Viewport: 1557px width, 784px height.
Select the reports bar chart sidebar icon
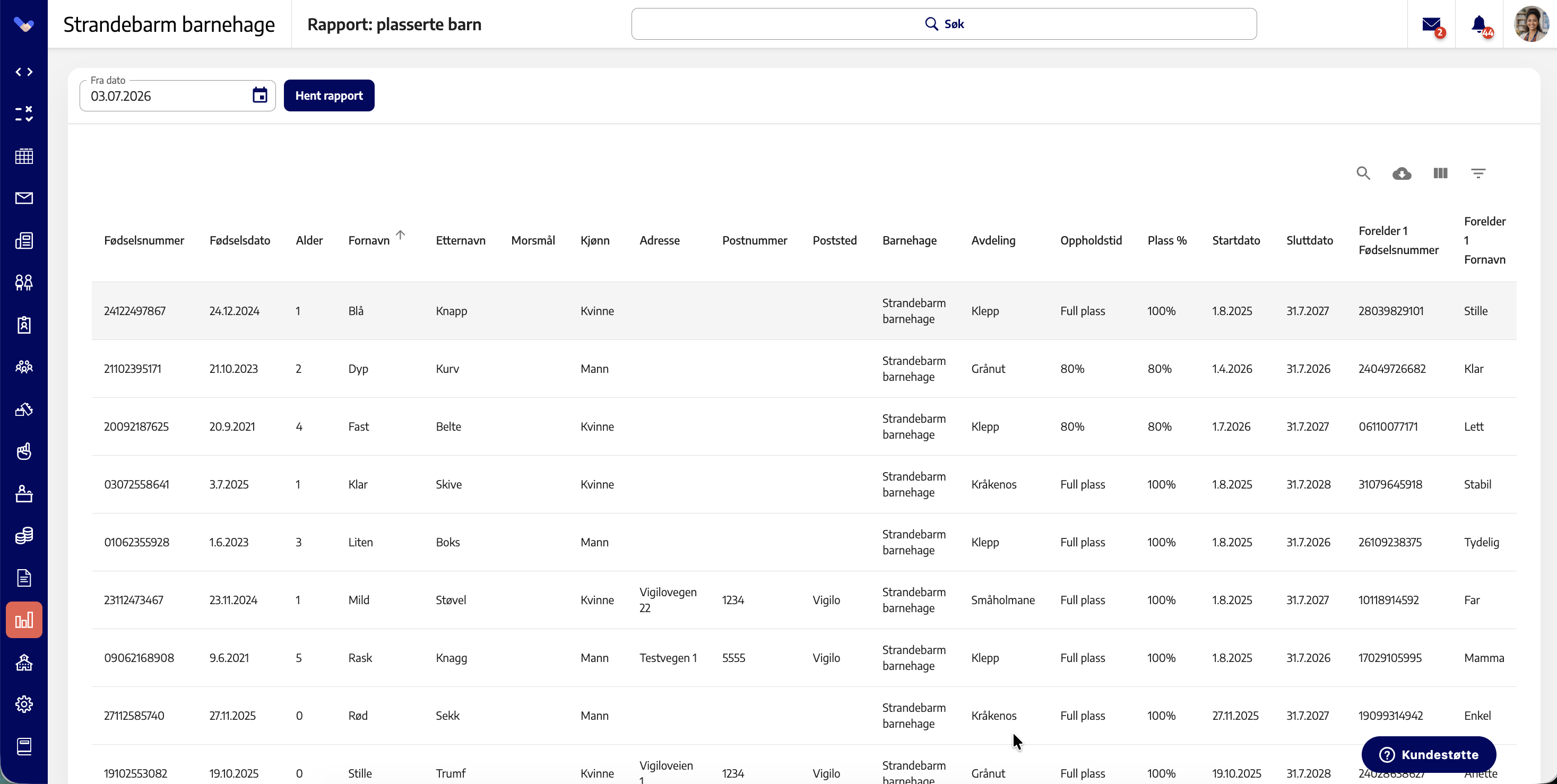pyautogui.click(x=24, y=620)
